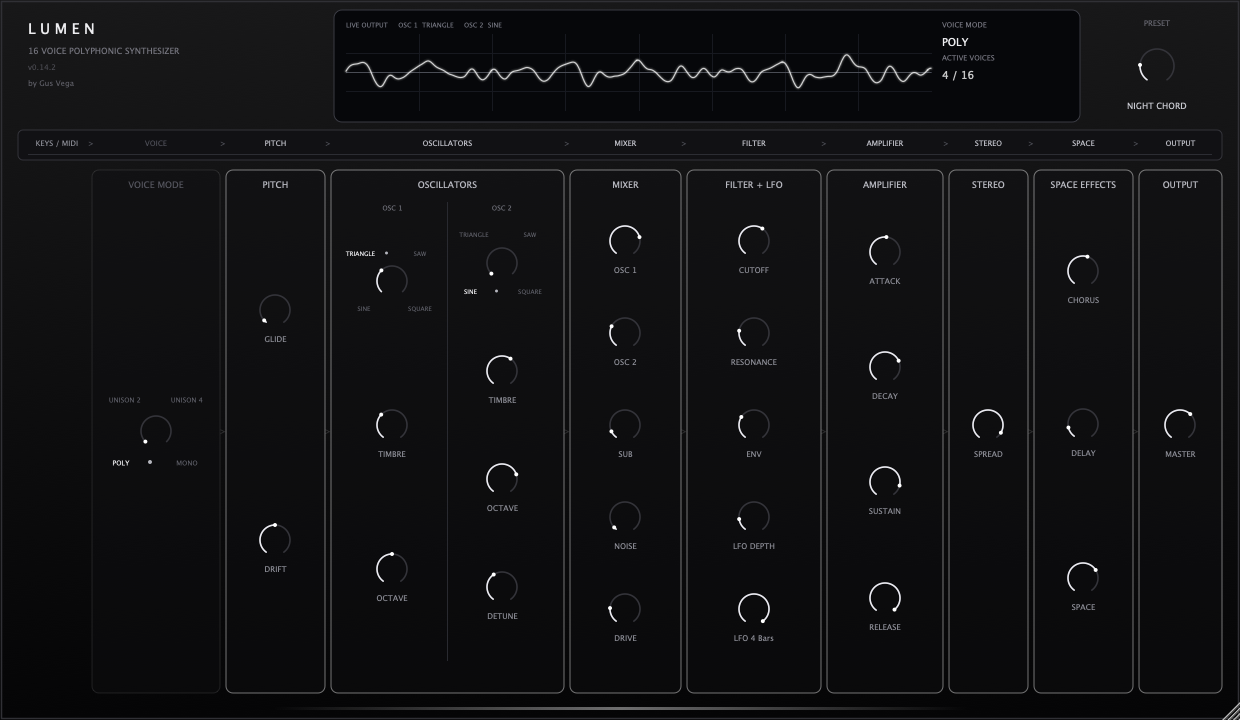Click Stereo in the signal flow bar
This screenshot has width=1240, height=720.
[x=988, y=143]
